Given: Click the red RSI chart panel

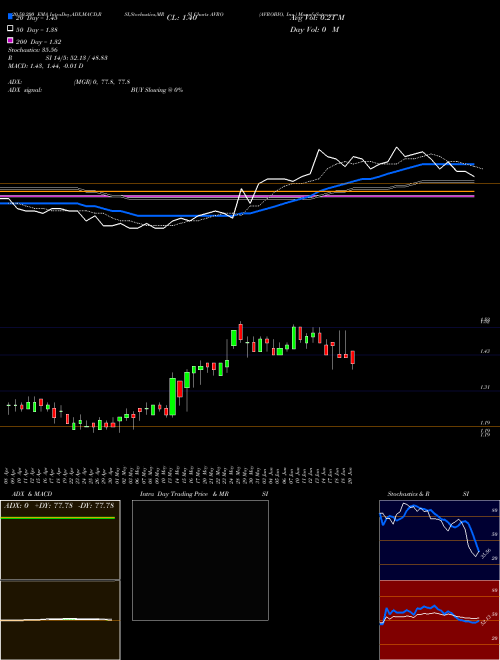Looking at the screenshot, I should click(439, 620).
